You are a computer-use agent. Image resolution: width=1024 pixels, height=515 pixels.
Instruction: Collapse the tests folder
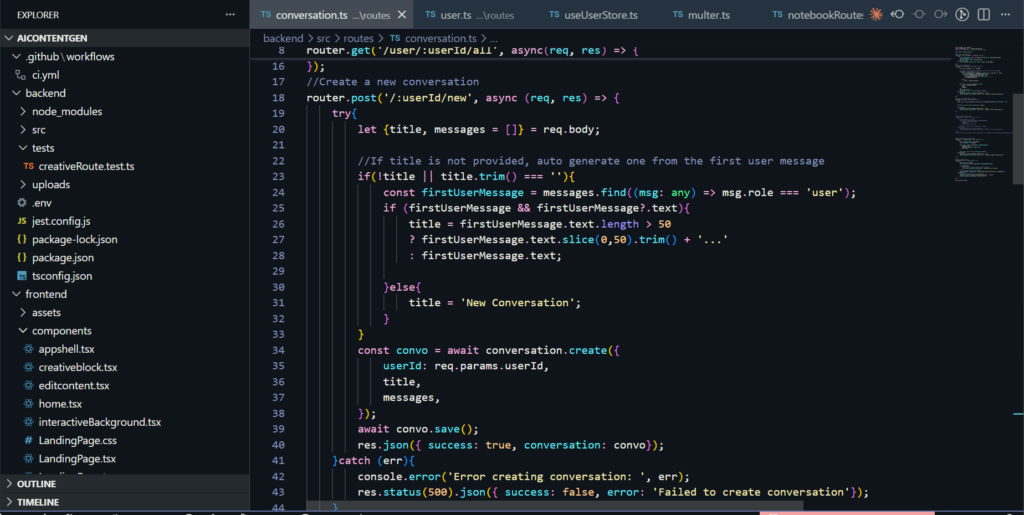[x=43, y=148]
